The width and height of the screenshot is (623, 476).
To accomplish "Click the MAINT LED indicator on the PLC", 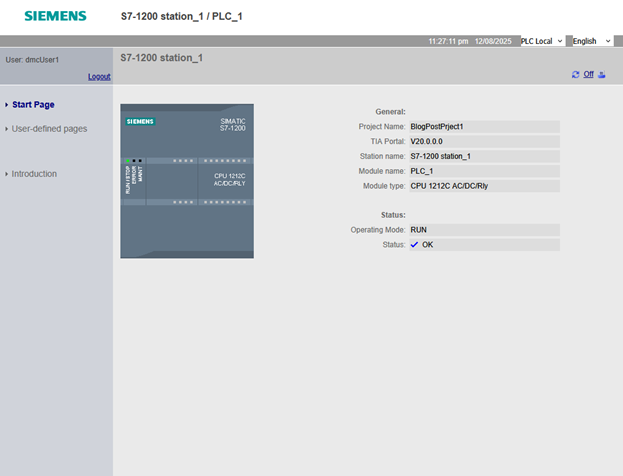I will coord(142,160).
